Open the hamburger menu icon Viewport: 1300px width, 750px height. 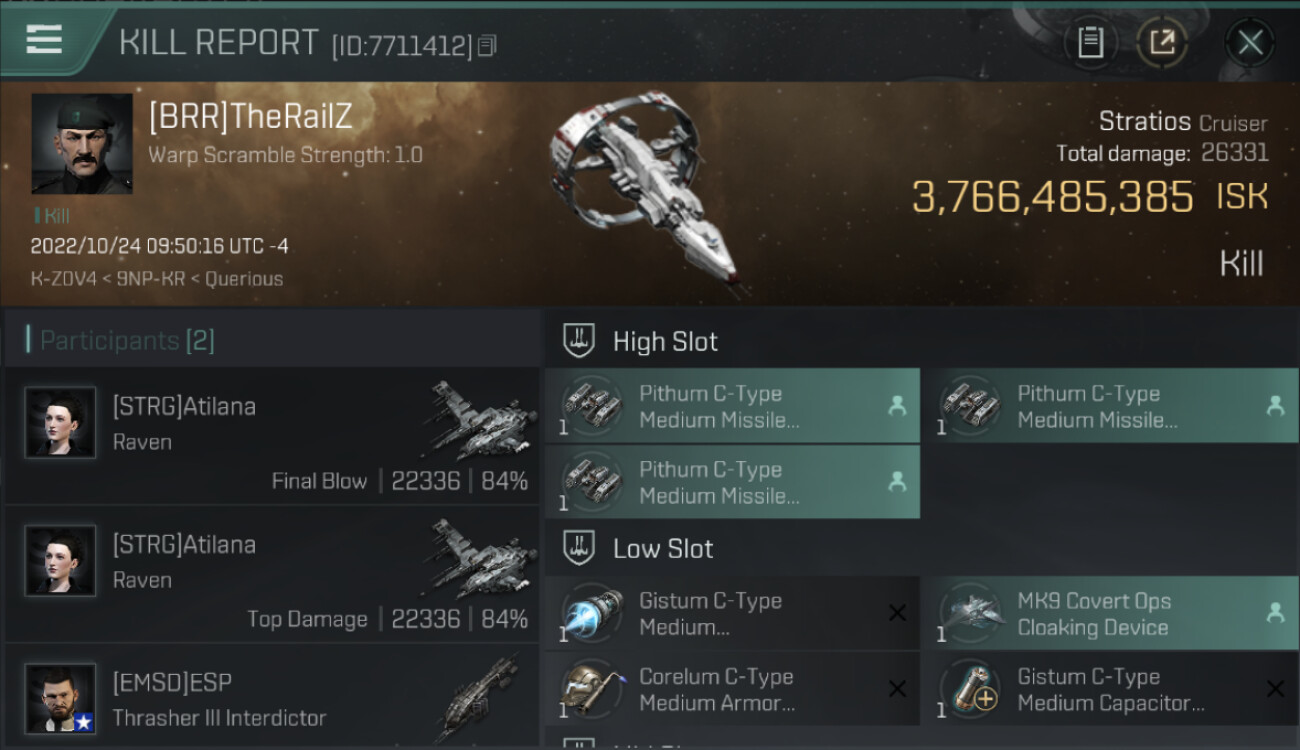coord(45,40)
